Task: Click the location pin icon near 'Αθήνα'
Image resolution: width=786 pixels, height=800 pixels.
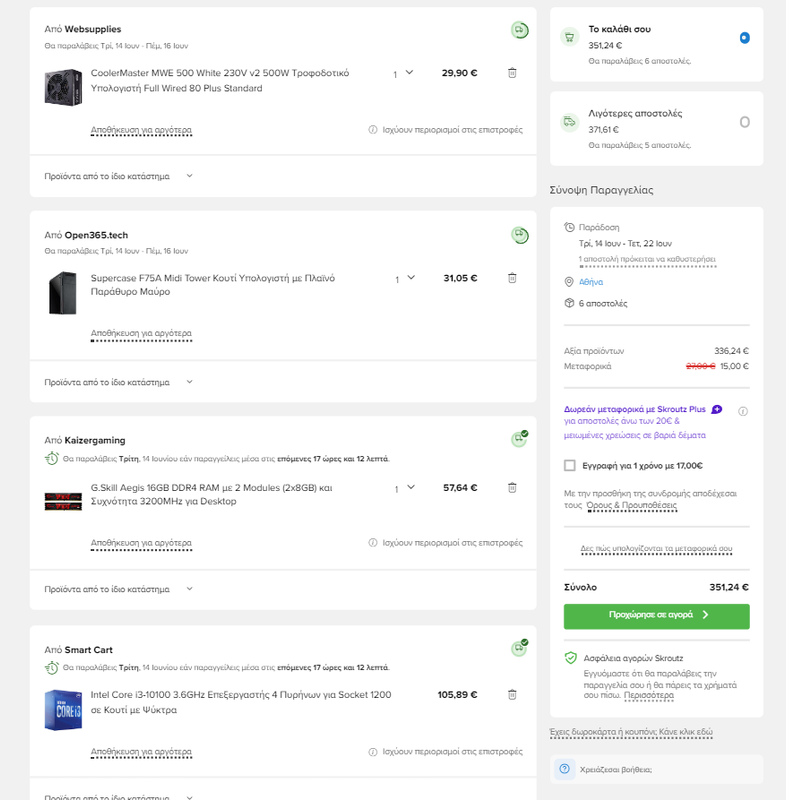Action: click(569, 282)
